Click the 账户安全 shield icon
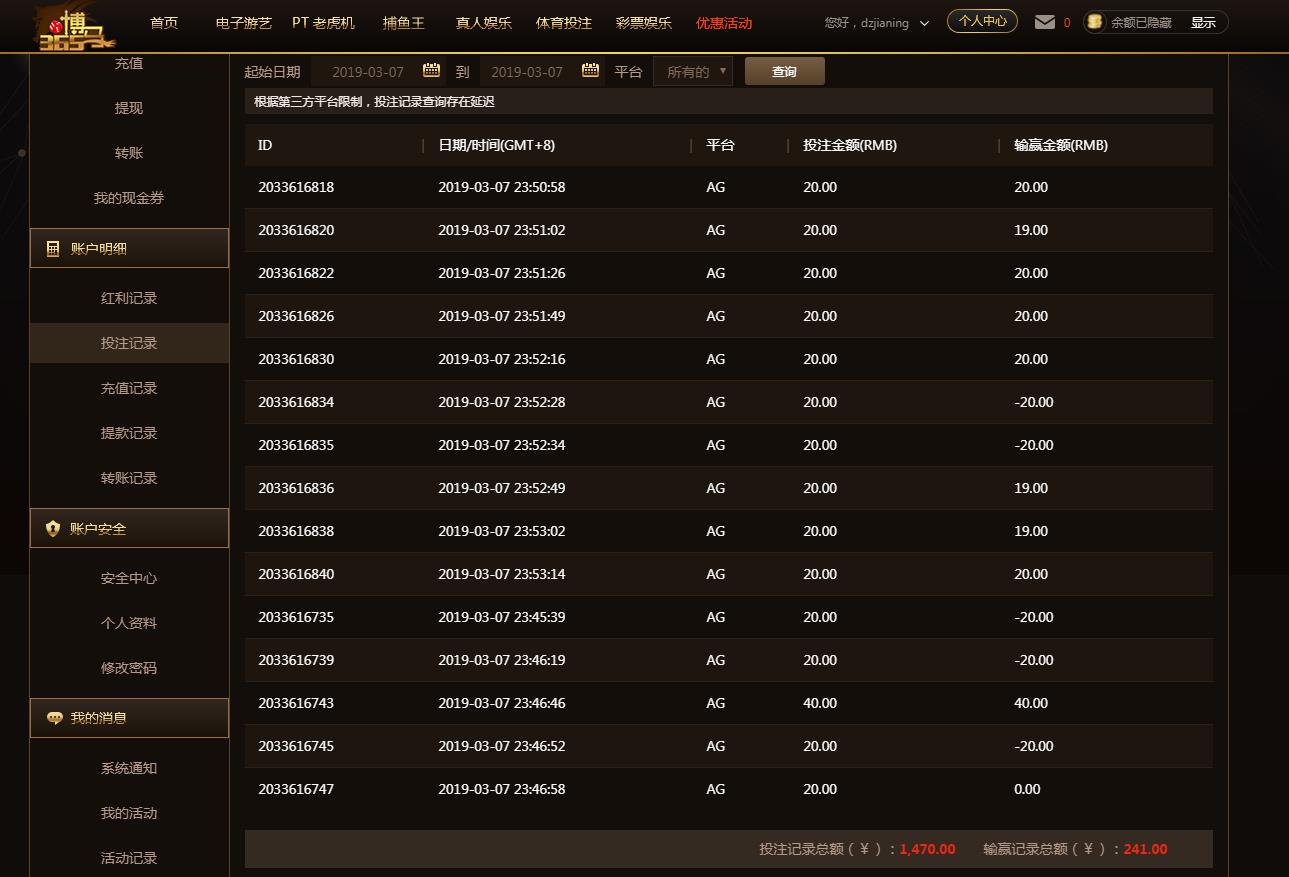This screenshot has height=877, width=1289. [53, 529]
